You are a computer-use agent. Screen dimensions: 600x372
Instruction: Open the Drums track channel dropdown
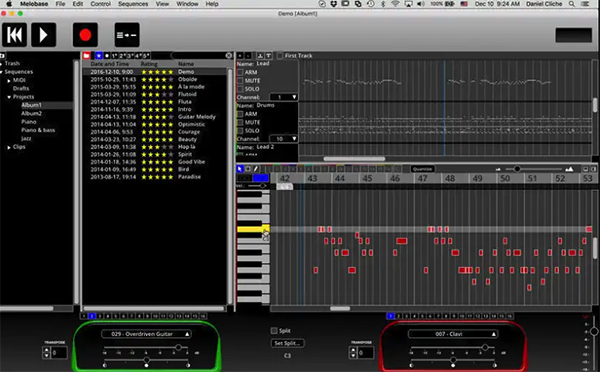(284, 139)
